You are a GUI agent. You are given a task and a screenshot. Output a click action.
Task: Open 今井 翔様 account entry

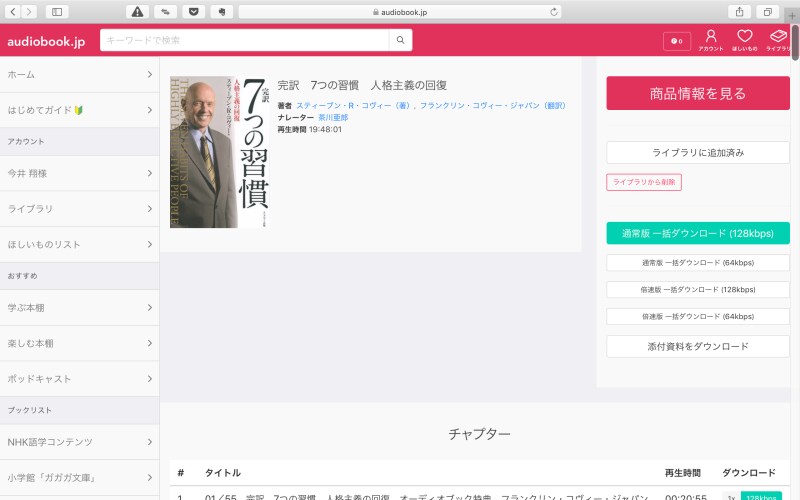[x=80, y=173]
